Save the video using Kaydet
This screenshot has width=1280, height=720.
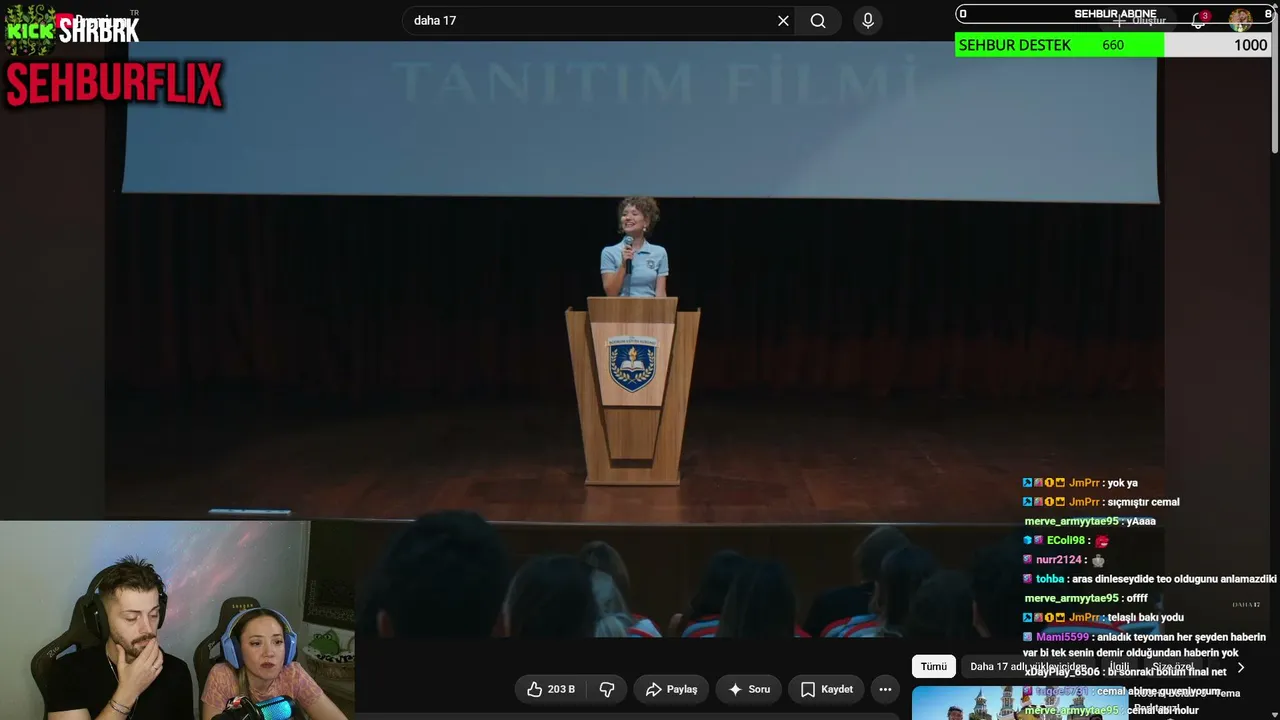coord(826,689)
